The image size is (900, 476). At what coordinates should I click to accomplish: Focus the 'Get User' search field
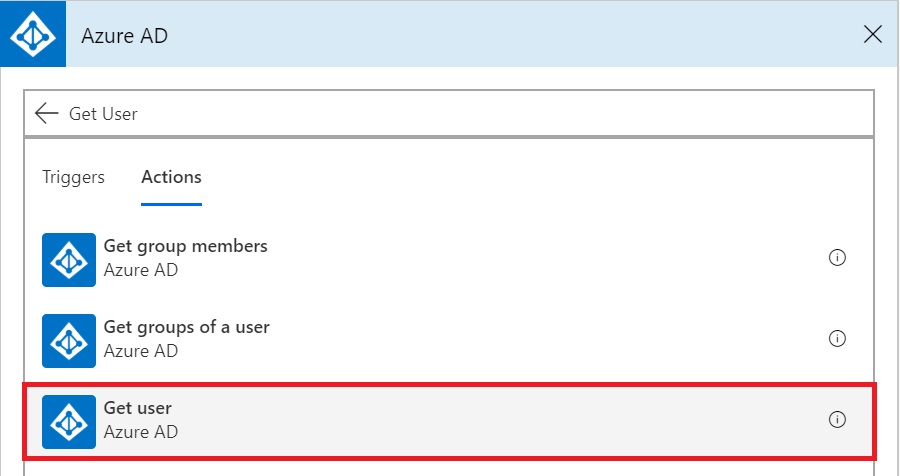click(x=449, y=114)
